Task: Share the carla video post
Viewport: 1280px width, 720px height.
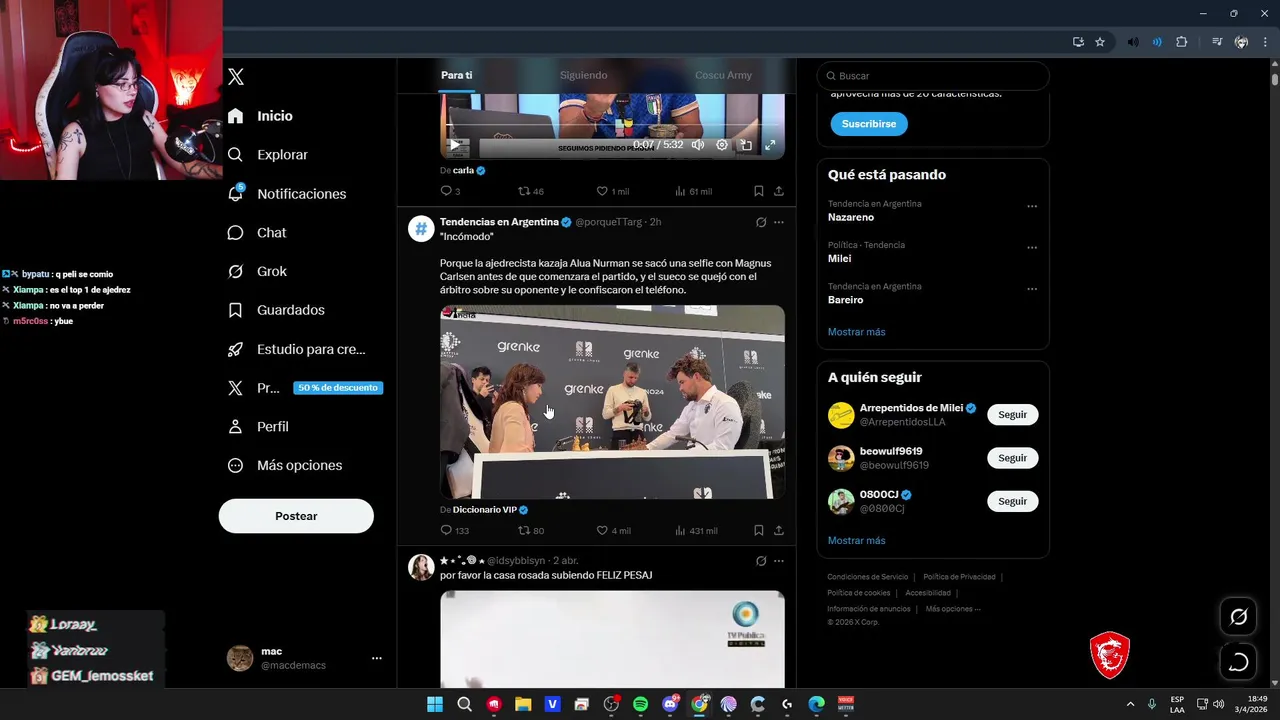Action: click(x=779, y=191)
